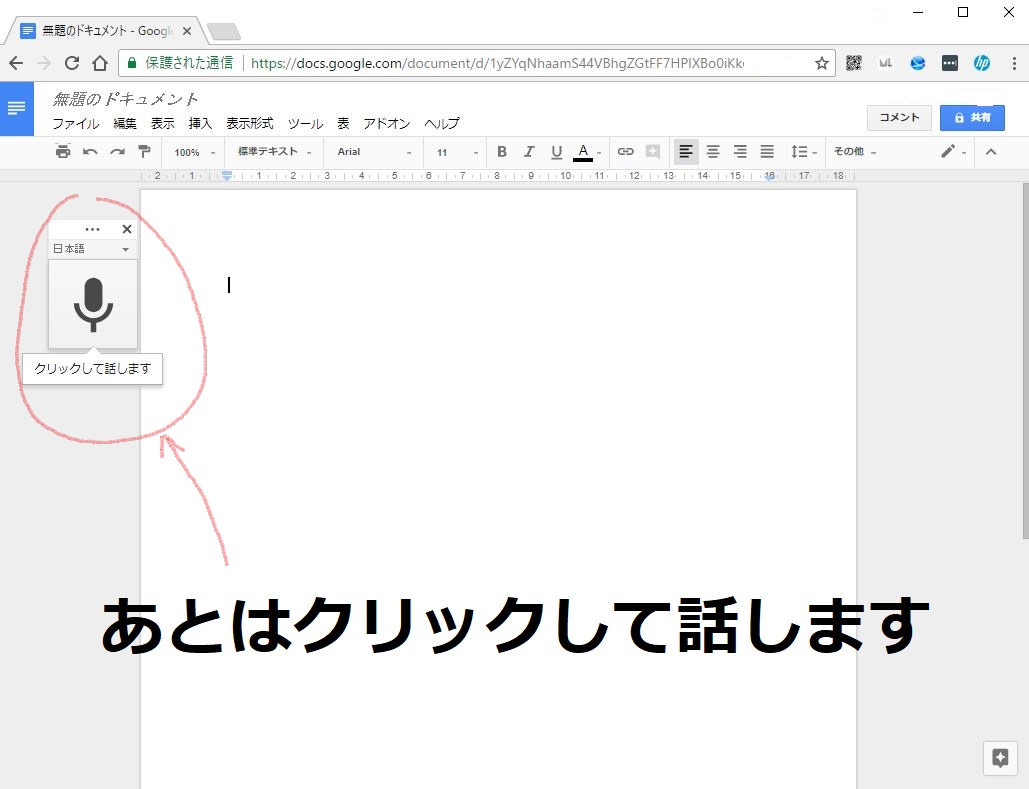Align text right
Viewport: 1029px width, 789px height.
click(740, 152)
